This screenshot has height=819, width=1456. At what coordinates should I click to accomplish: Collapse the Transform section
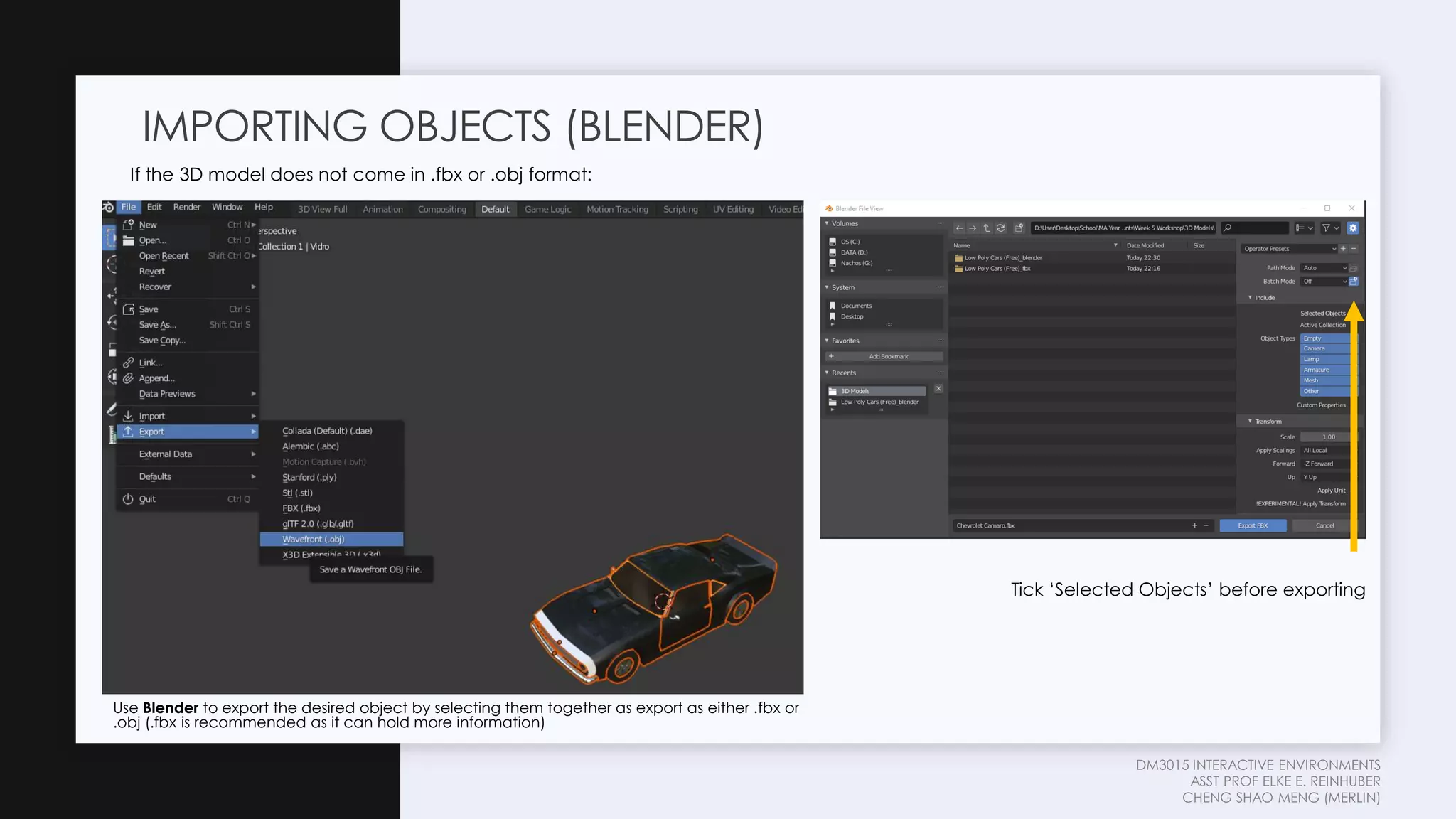1250,422
